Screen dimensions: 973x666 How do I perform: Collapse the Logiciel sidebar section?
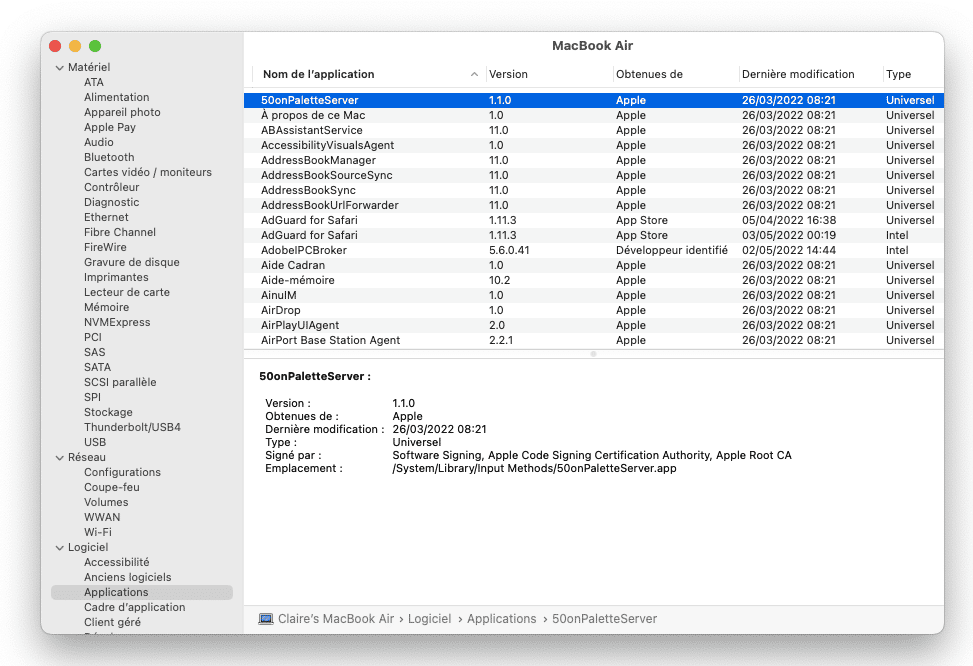tap(59, 547)
